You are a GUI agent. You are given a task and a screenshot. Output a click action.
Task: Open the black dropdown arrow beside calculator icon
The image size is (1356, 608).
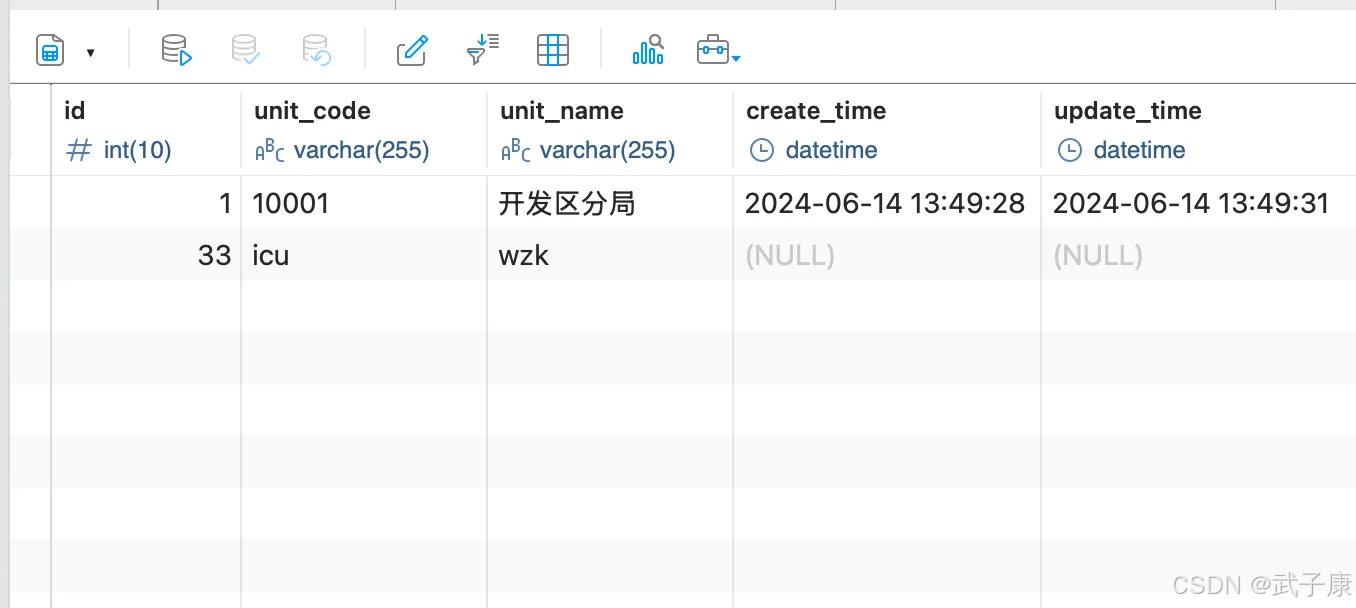click(x=90, y=52)
